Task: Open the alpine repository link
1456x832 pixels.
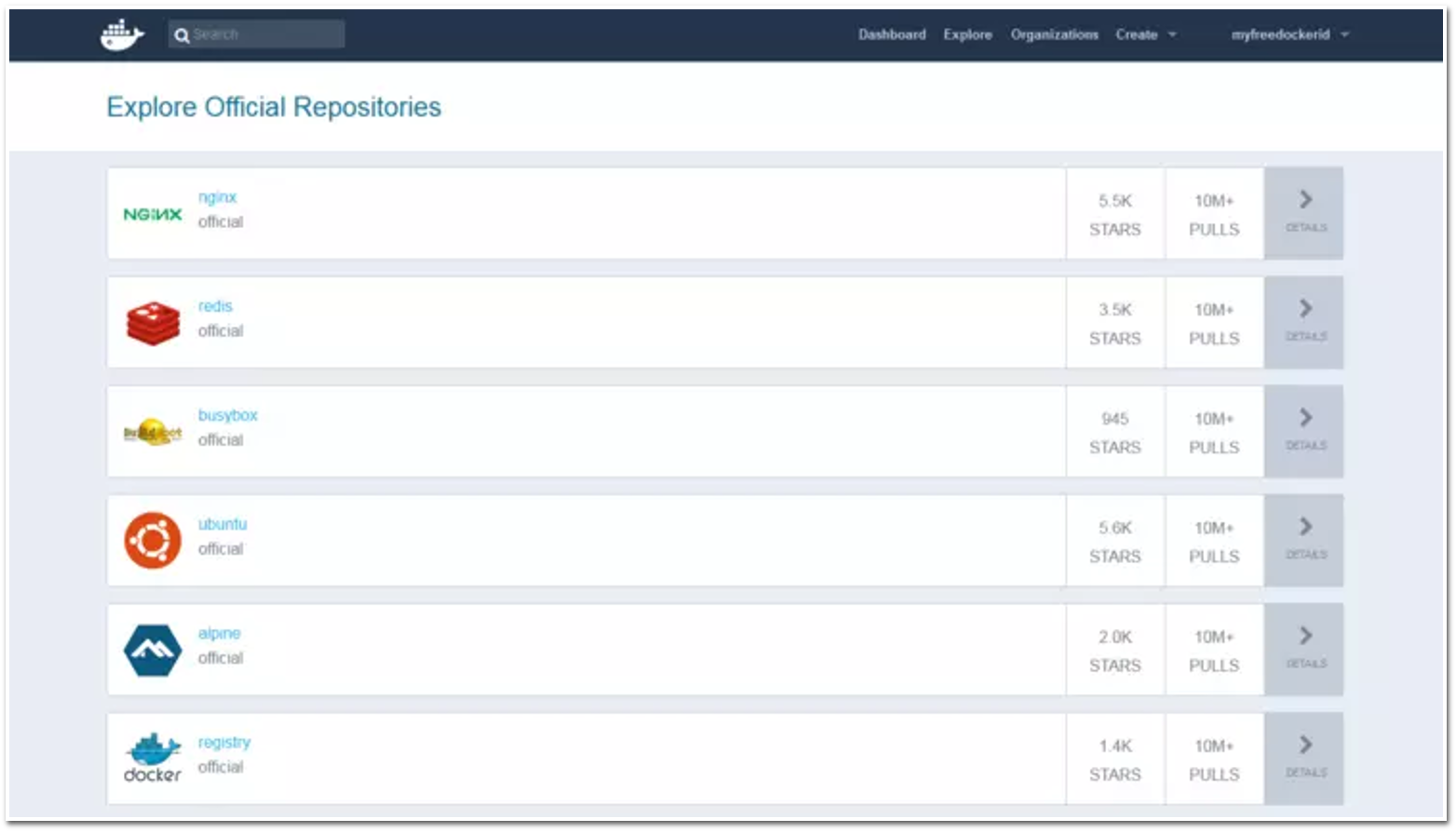Action: [x=219, y=633]
